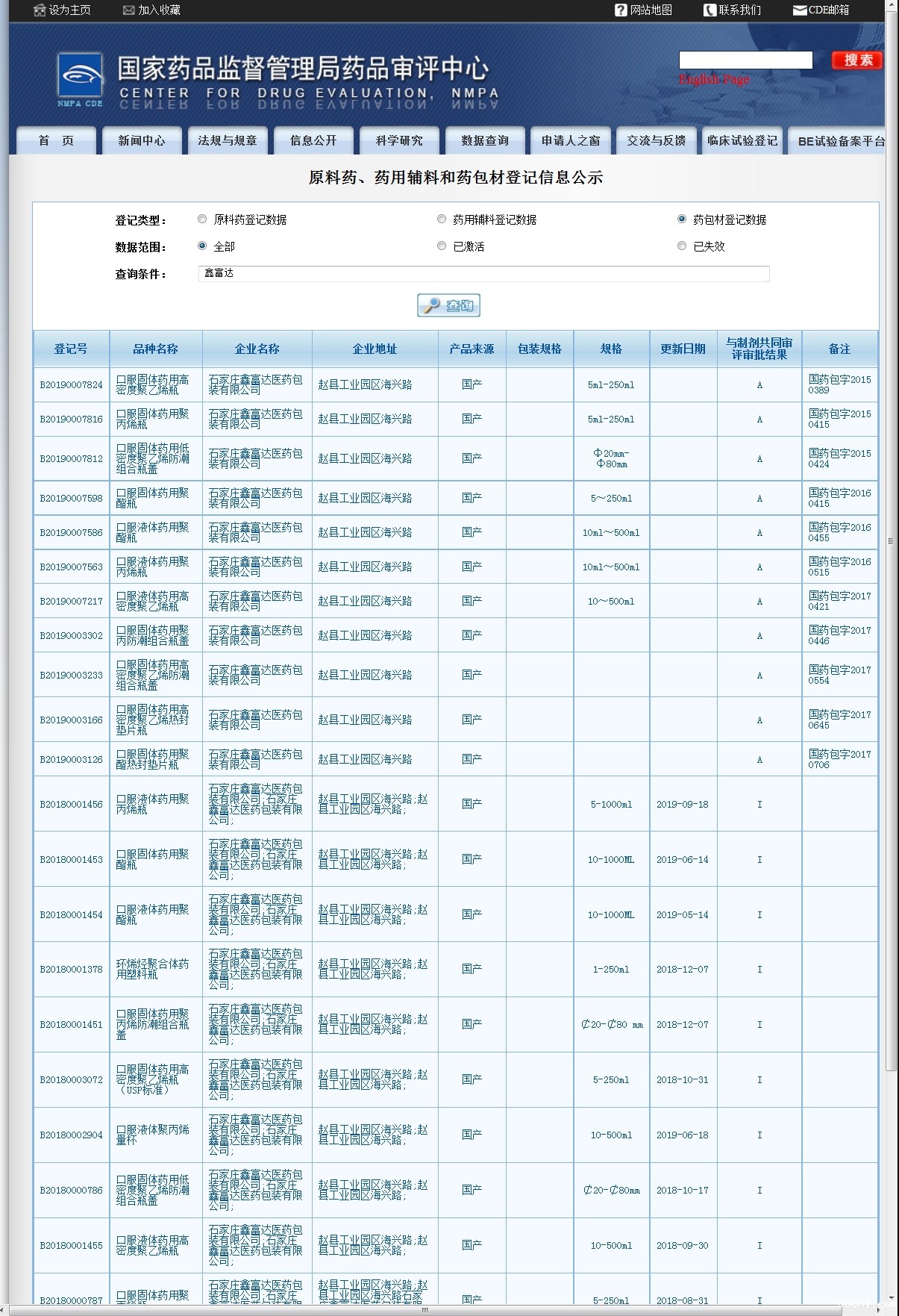This screenshot has height=1316, width=899.
Task: Open the 数据查询 navigation tab
Action: pos(485,140)
